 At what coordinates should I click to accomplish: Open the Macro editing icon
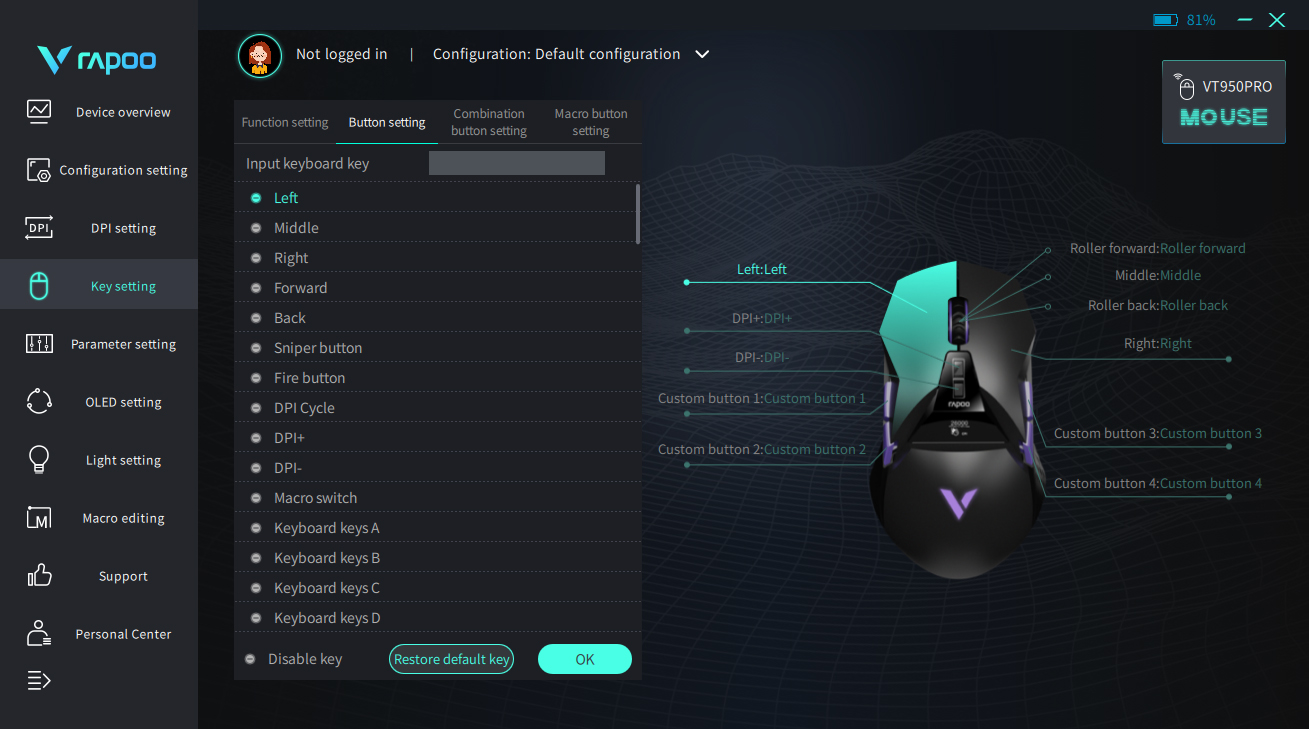click(39, 518)
